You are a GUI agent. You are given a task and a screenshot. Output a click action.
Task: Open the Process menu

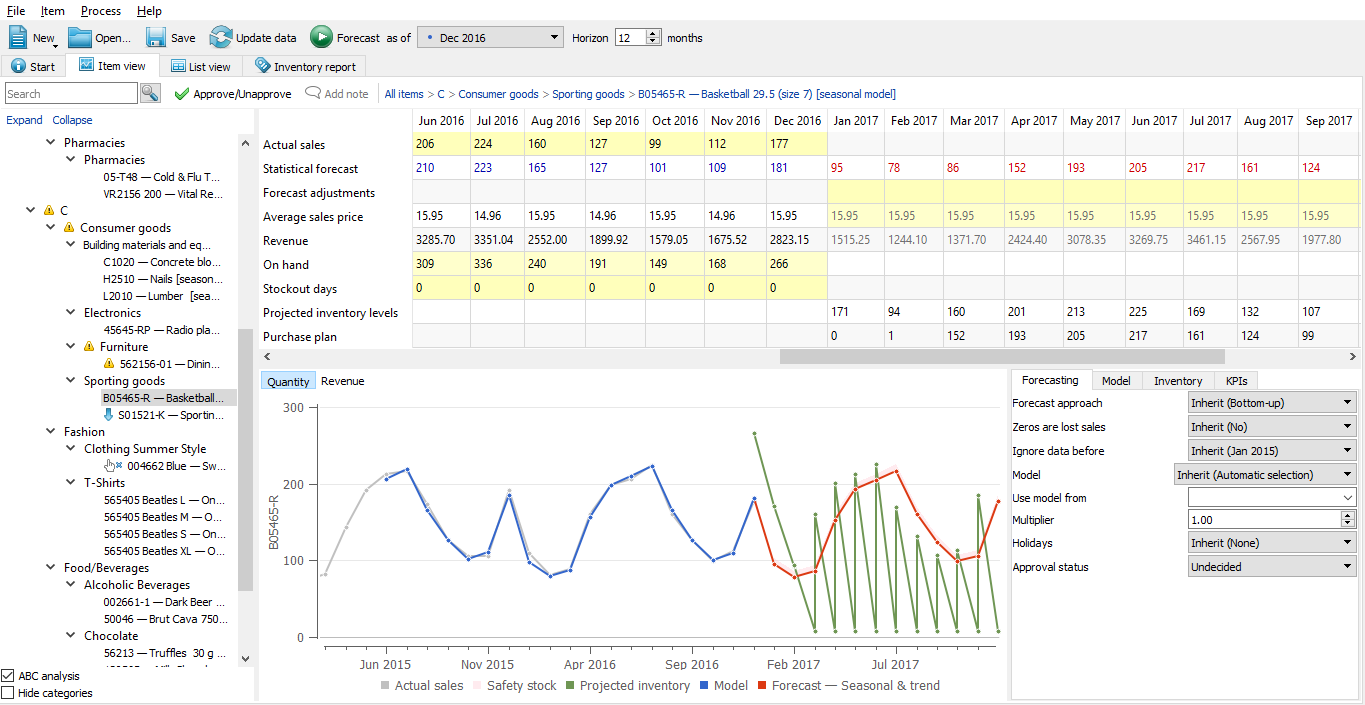[x=100, y=11]
